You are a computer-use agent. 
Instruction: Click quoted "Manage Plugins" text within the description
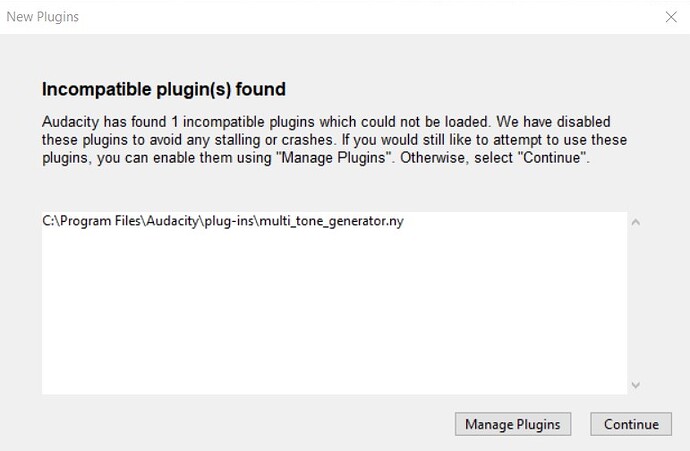tap(334, 158)
